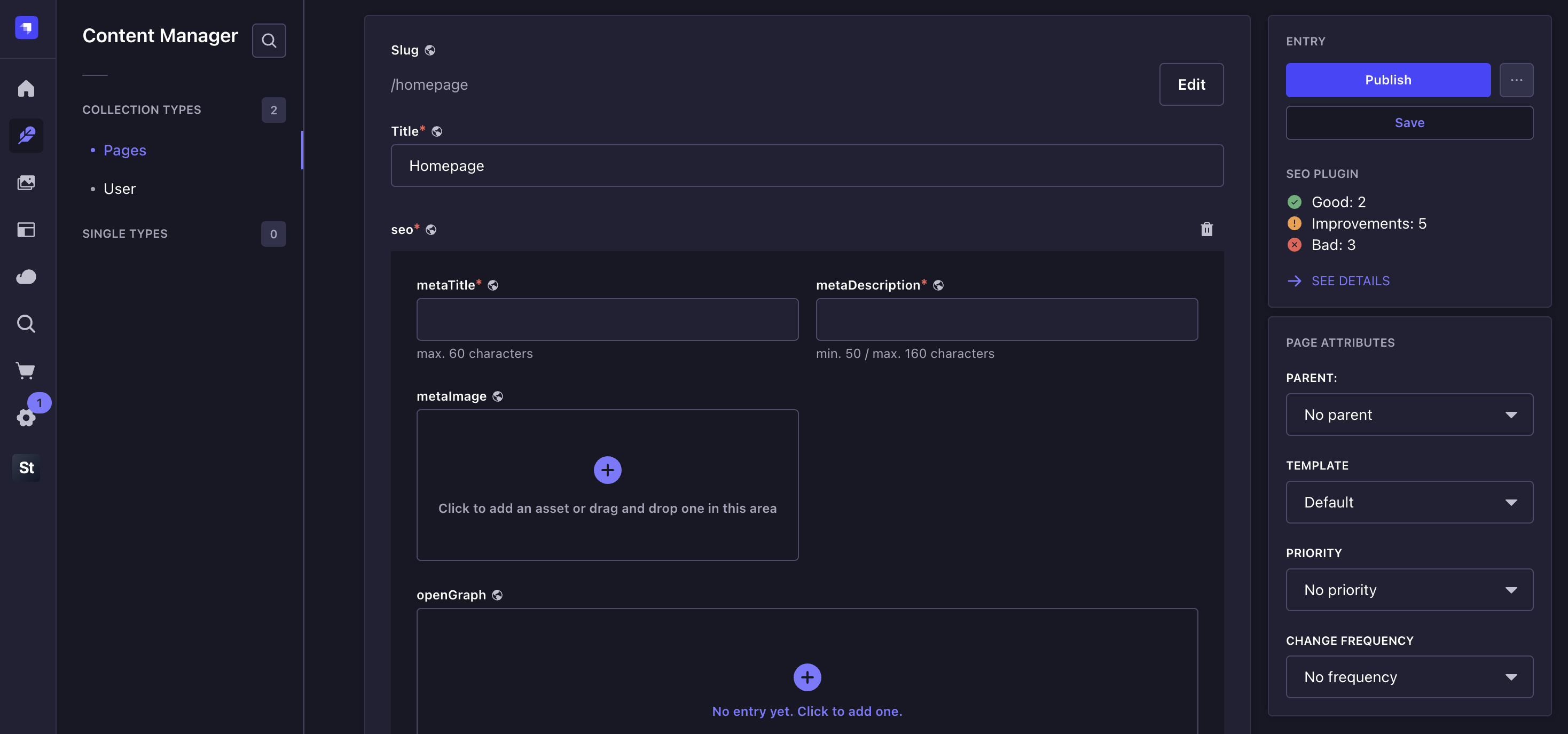
Task: Expand the Change Frequency dropdown
Action: (x=1408, y=677)
